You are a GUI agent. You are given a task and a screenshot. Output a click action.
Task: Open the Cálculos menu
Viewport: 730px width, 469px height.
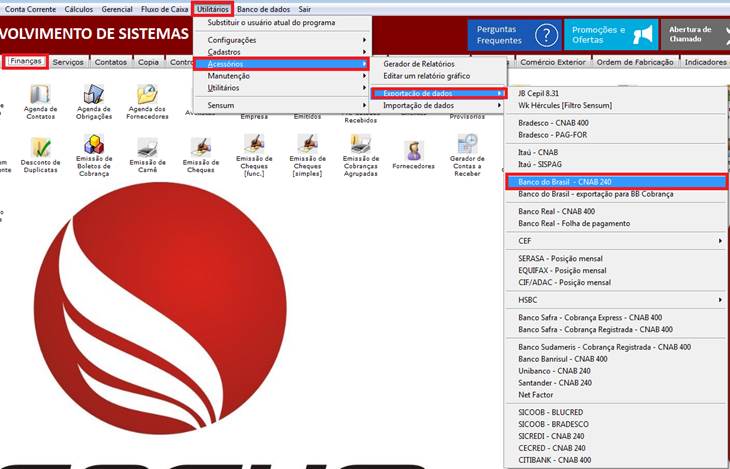pyautogui.click(x=79, y=9)
